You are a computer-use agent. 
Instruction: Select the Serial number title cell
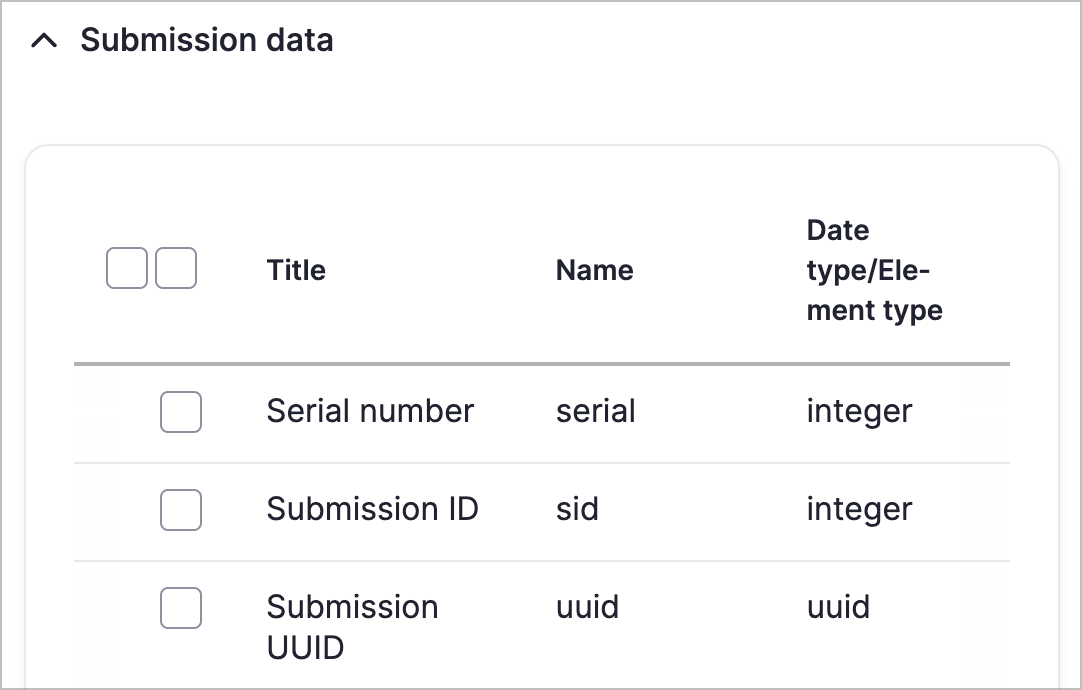tap(370, 411)
